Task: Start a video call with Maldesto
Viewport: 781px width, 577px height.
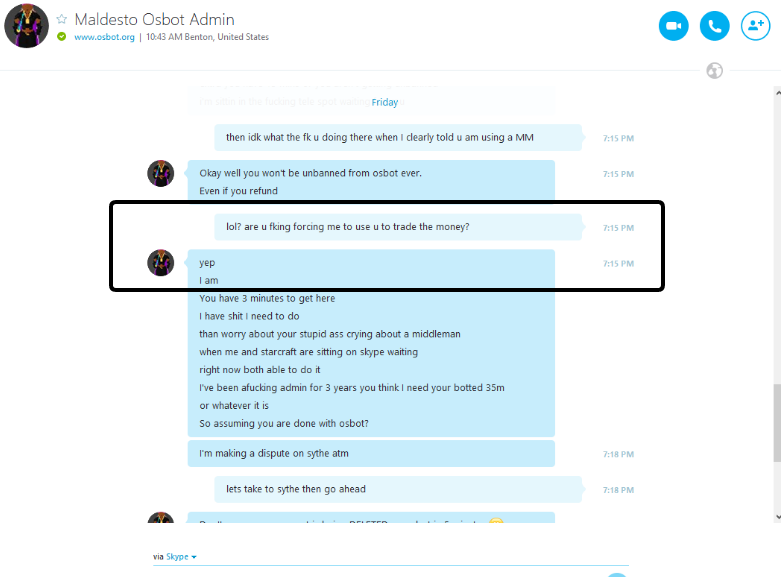Action: 673,26
